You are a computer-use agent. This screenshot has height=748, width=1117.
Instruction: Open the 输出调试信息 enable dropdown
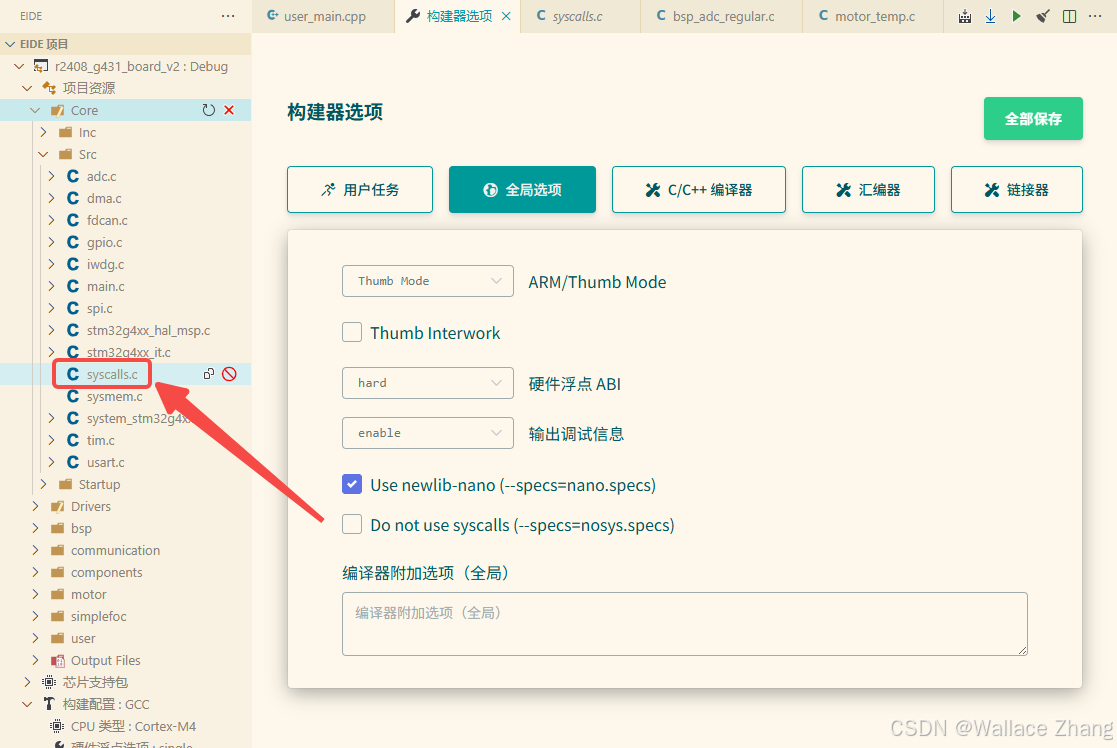tap(427, 432)
